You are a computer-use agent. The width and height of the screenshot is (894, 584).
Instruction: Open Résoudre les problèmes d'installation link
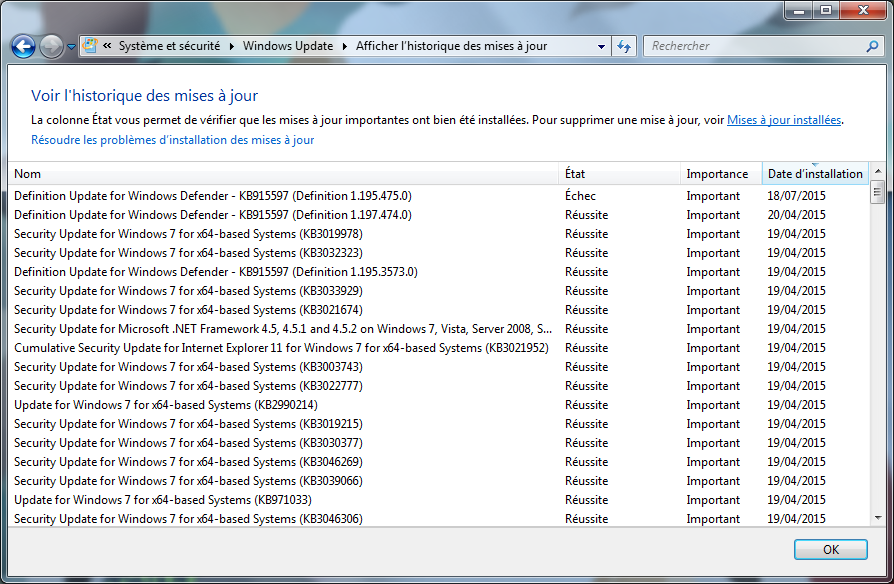click(x=173, y=140)
